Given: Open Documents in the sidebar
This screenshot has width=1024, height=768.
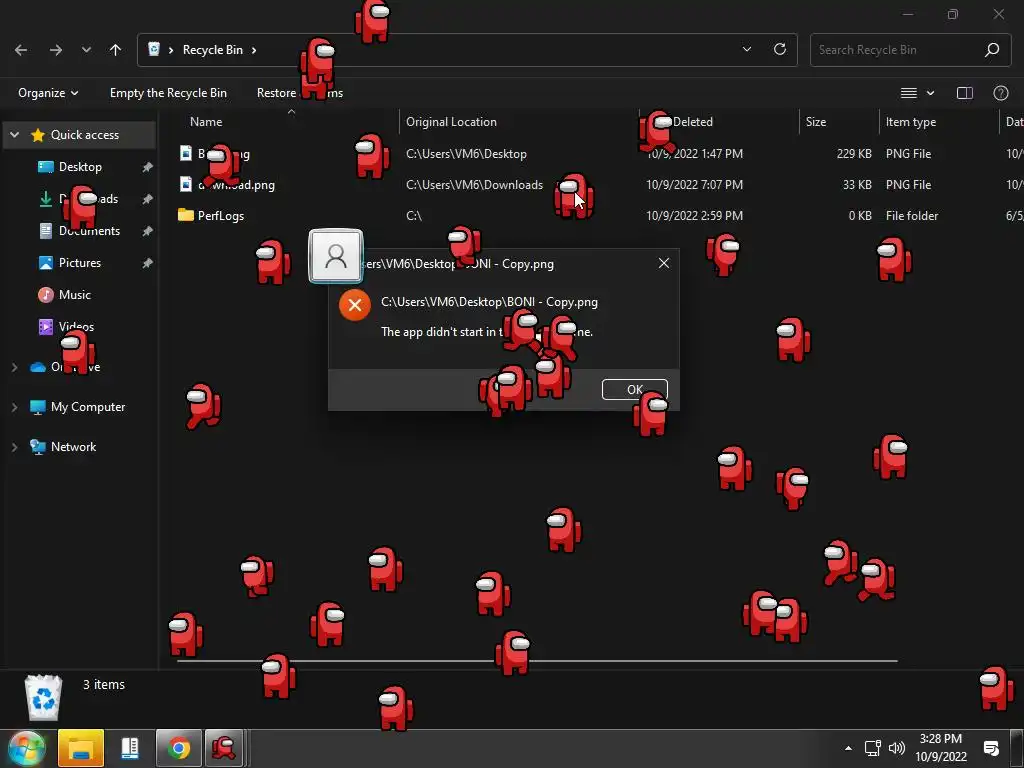Looking at the screenshot, I should tap(89, 231).
